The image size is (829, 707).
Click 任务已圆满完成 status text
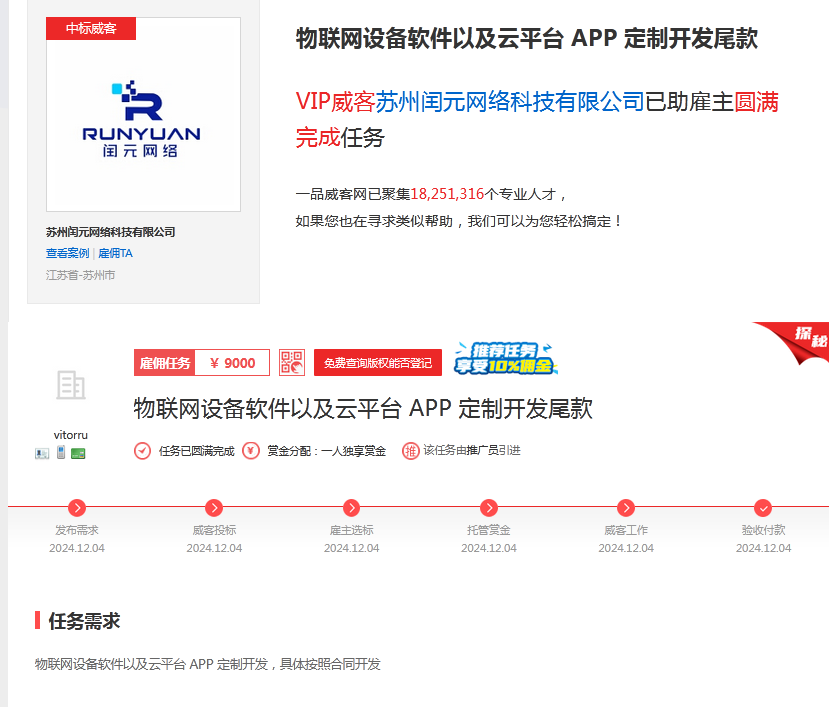(x=196, y=451)
